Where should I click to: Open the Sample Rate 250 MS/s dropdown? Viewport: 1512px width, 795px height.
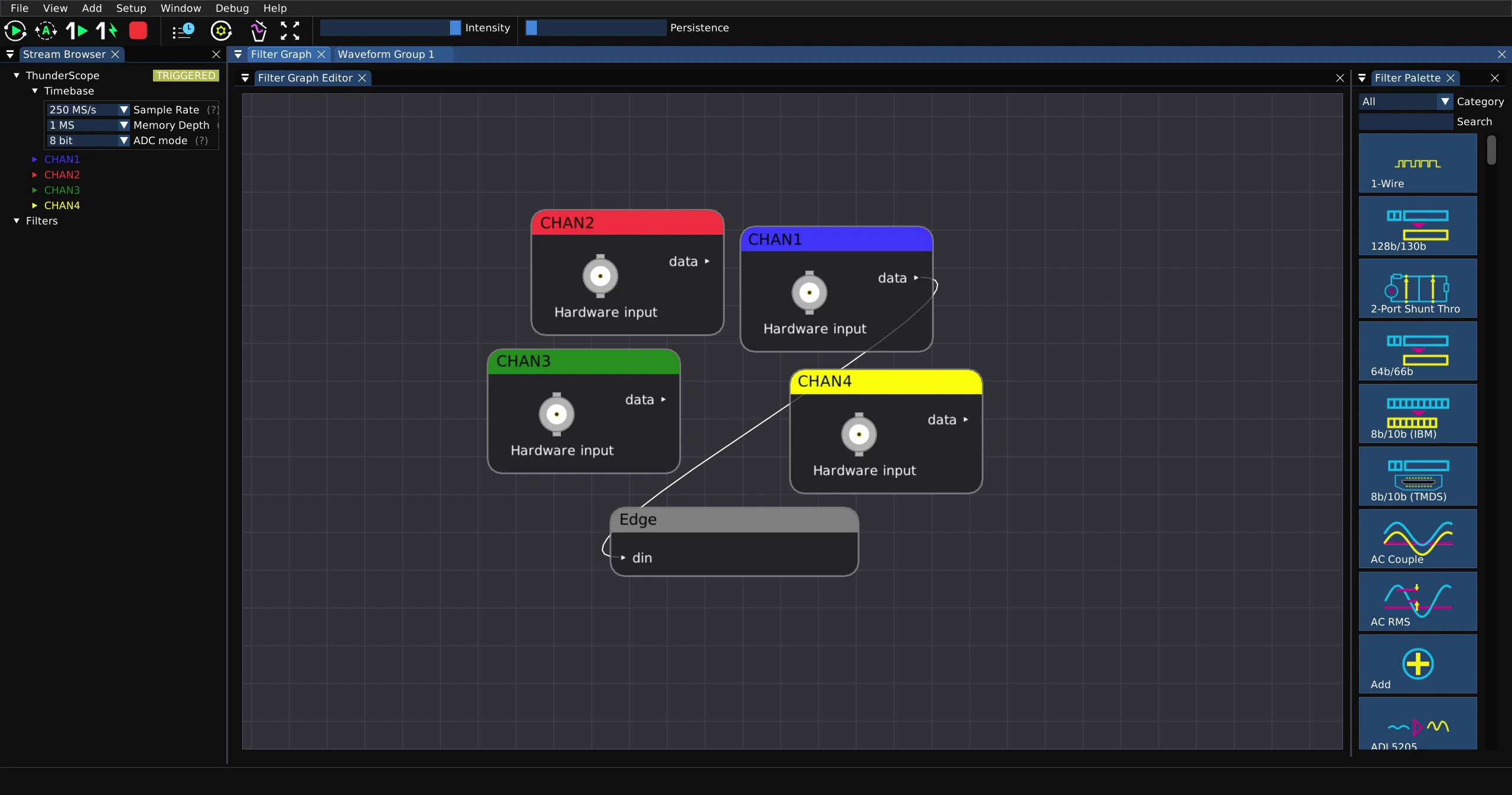[88, 110]
